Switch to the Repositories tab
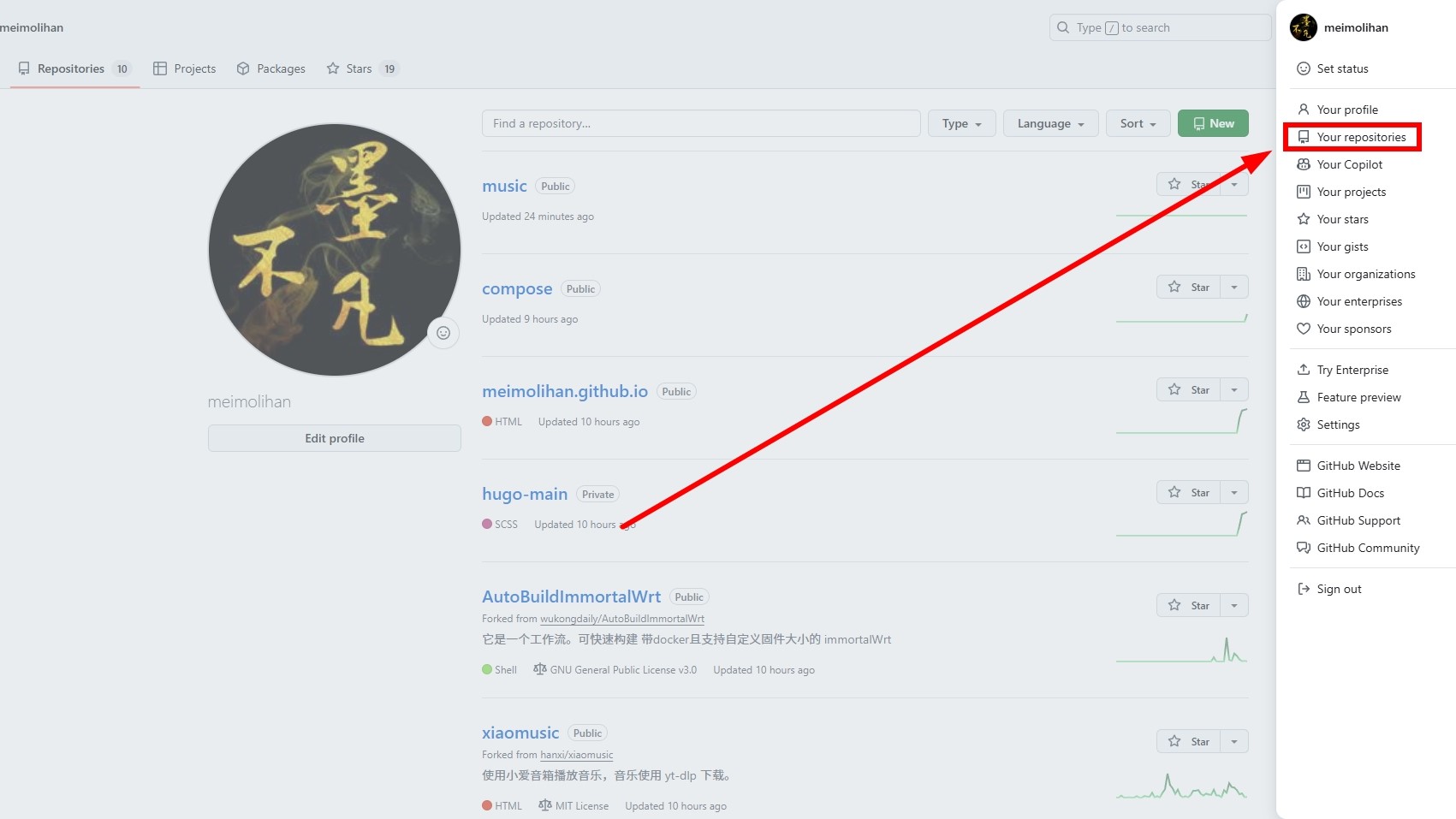Viewport: 1456px width, 819px height. click(x=74, y=68)
